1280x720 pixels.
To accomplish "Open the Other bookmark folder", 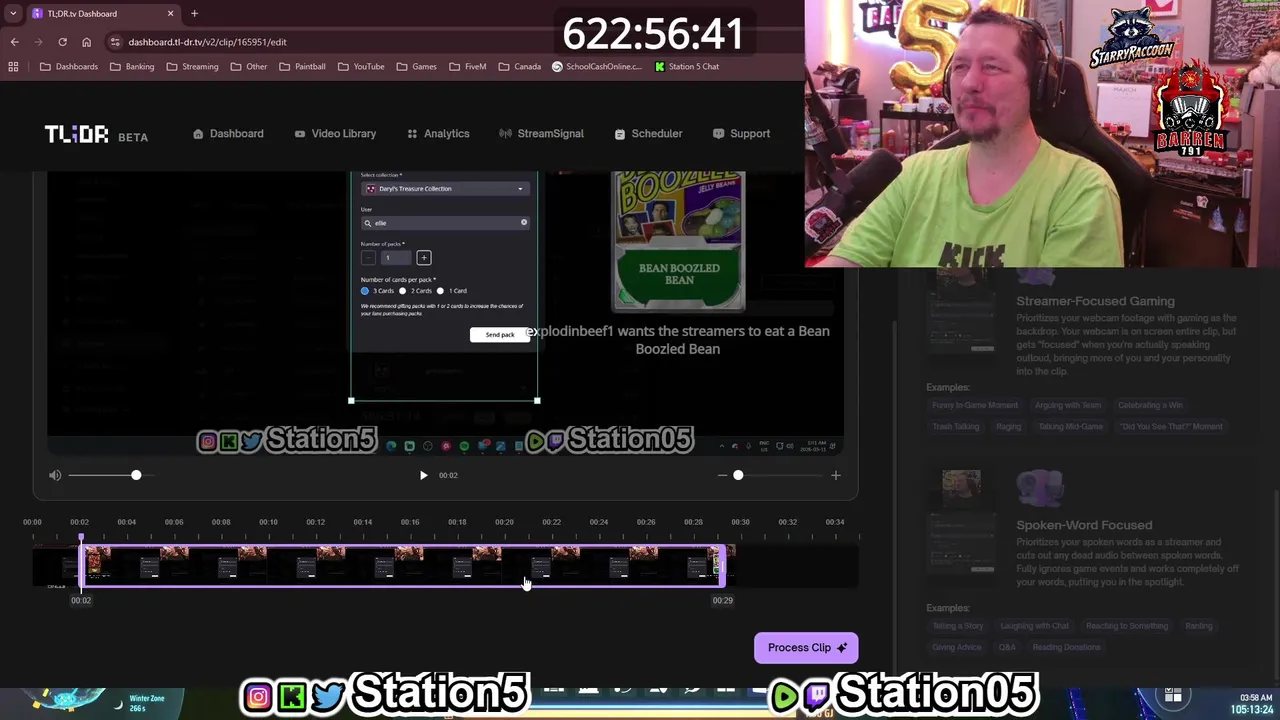I will [x=249, y=67].
